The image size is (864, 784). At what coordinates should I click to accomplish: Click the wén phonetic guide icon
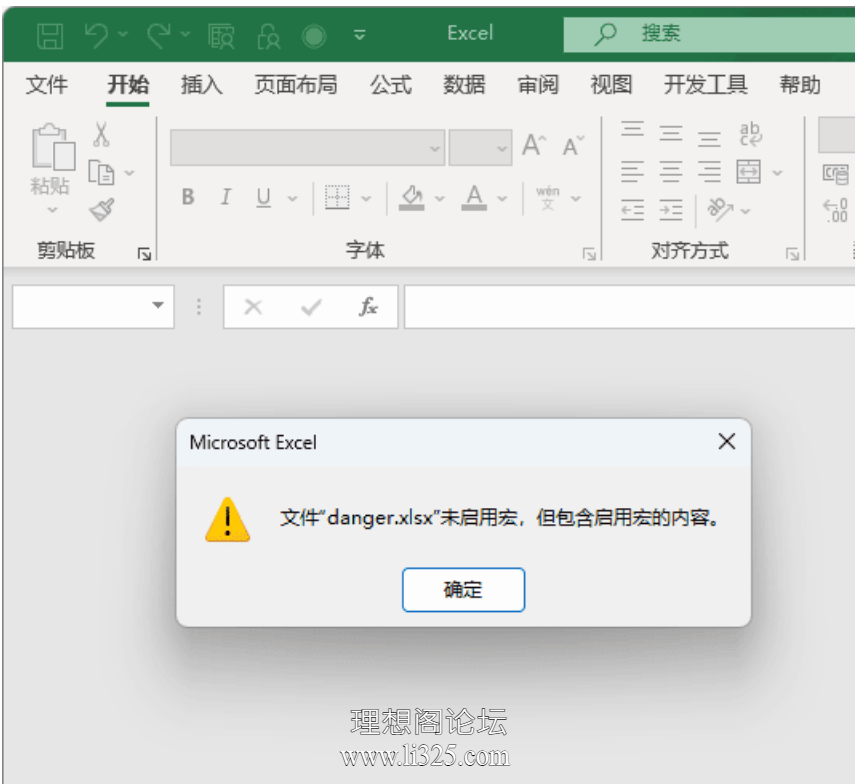click(x=548, y=197)
